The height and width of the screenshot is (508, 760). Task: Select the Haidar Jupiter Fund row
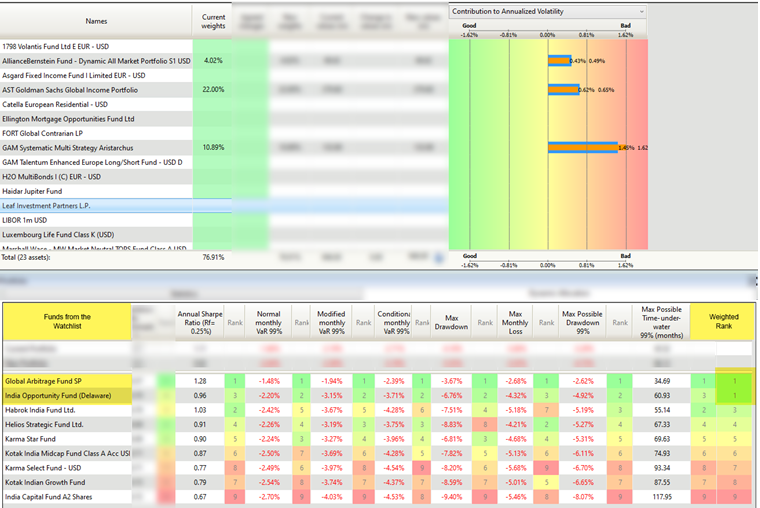point(96,191)
